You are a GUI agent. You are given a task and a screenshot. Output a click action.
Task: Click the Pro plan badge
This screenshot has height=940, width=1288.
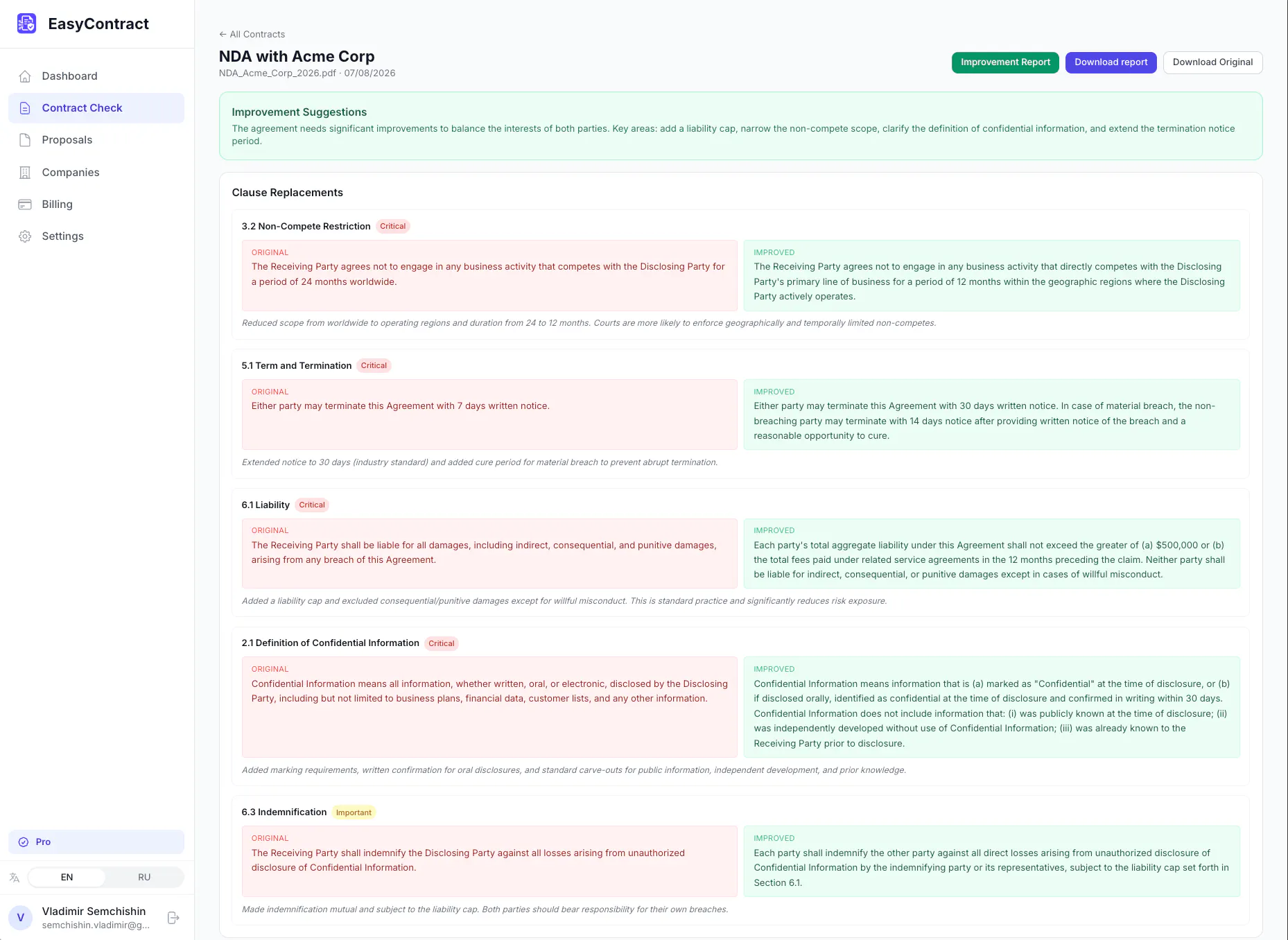click(x=96, y=842)
